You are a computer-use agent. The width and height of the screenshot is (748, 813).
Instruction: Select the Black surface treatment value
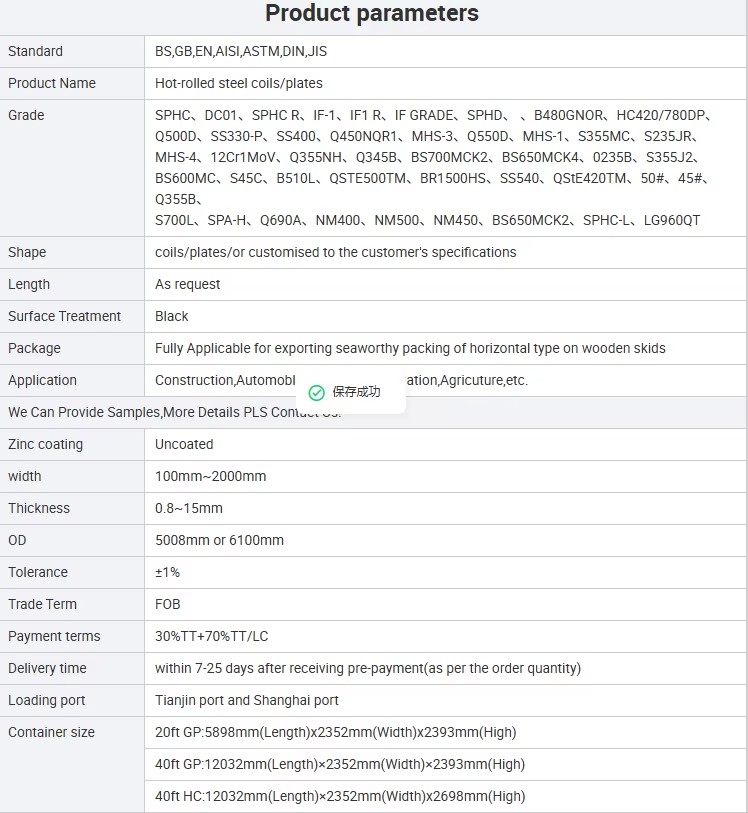pyautogui.click(x=172, y=316)
